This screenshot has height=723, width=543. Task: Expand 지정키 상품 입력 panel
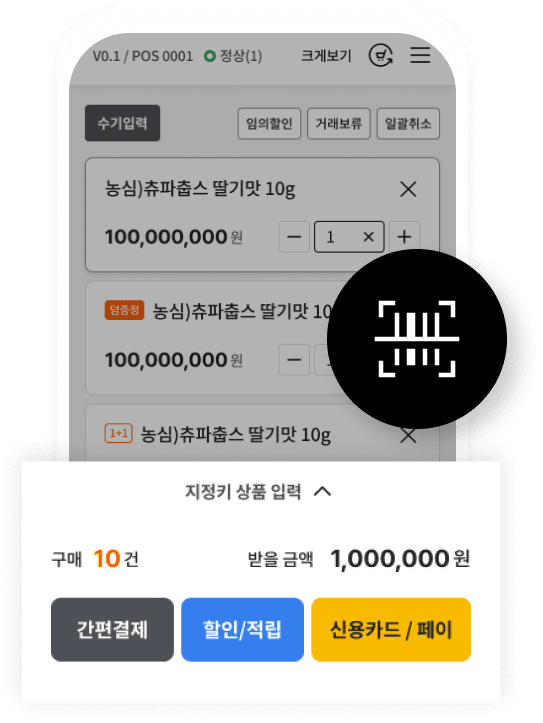coord(259,492)
